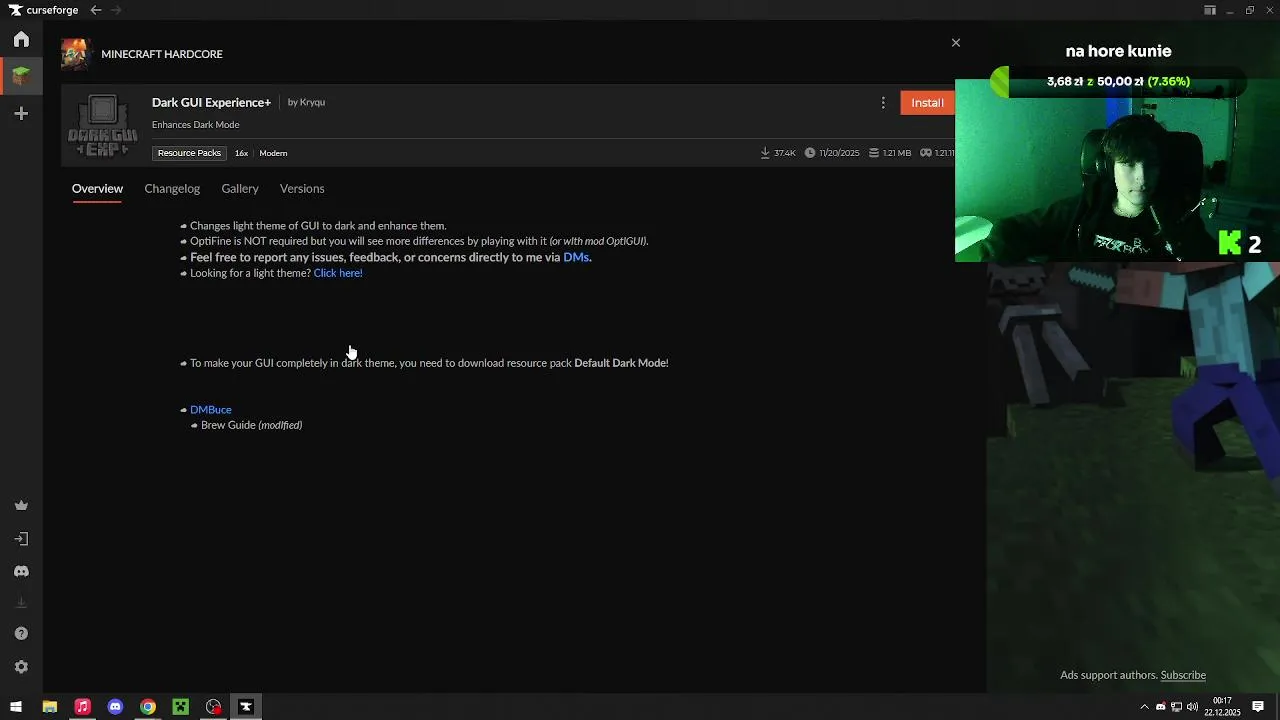
Task: Click the 'na hore kunie' overlay title
Action: tap(1118, 51)
